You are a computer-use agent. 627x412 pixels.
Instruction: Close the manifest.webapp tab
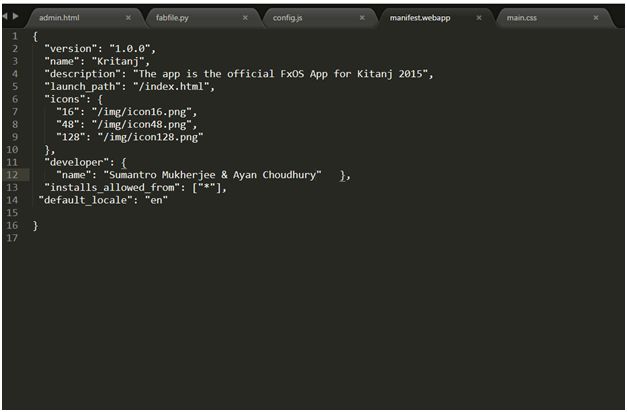pyautogui.click(x=479, y=18)
